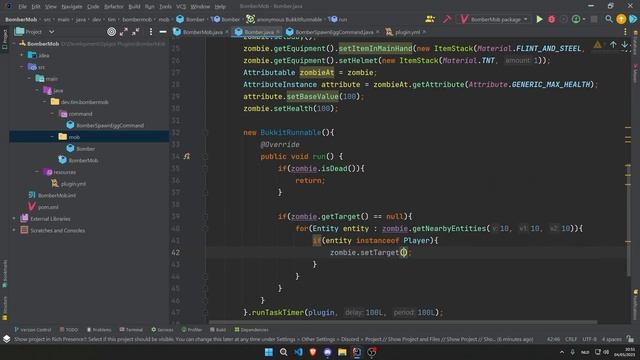The width and height of the screenshot is (640, 360).
Task: Open the Problems tool window
Action: 99,329
